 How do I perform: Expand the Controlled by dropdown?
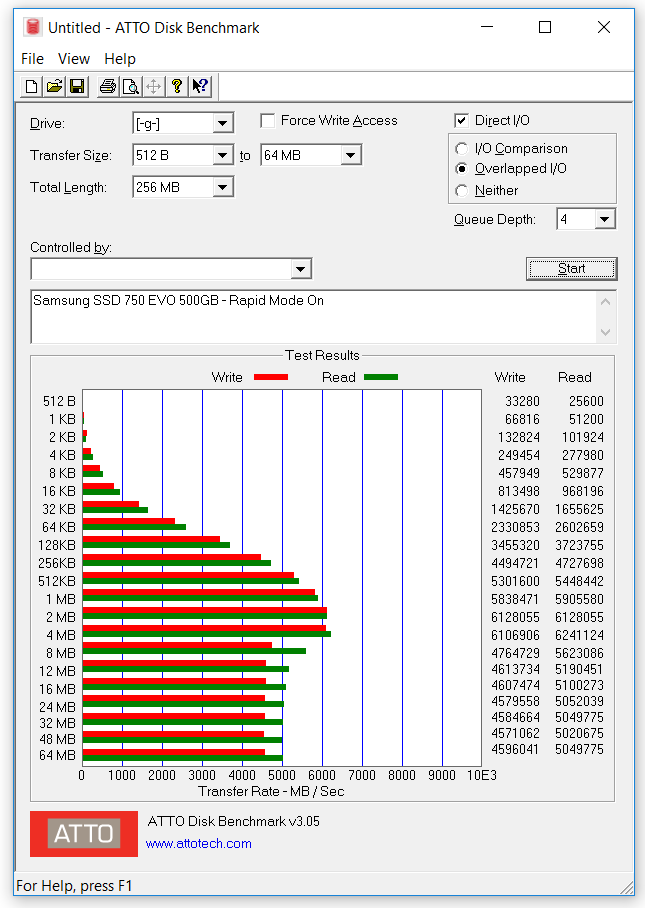[x=300, y=269]
